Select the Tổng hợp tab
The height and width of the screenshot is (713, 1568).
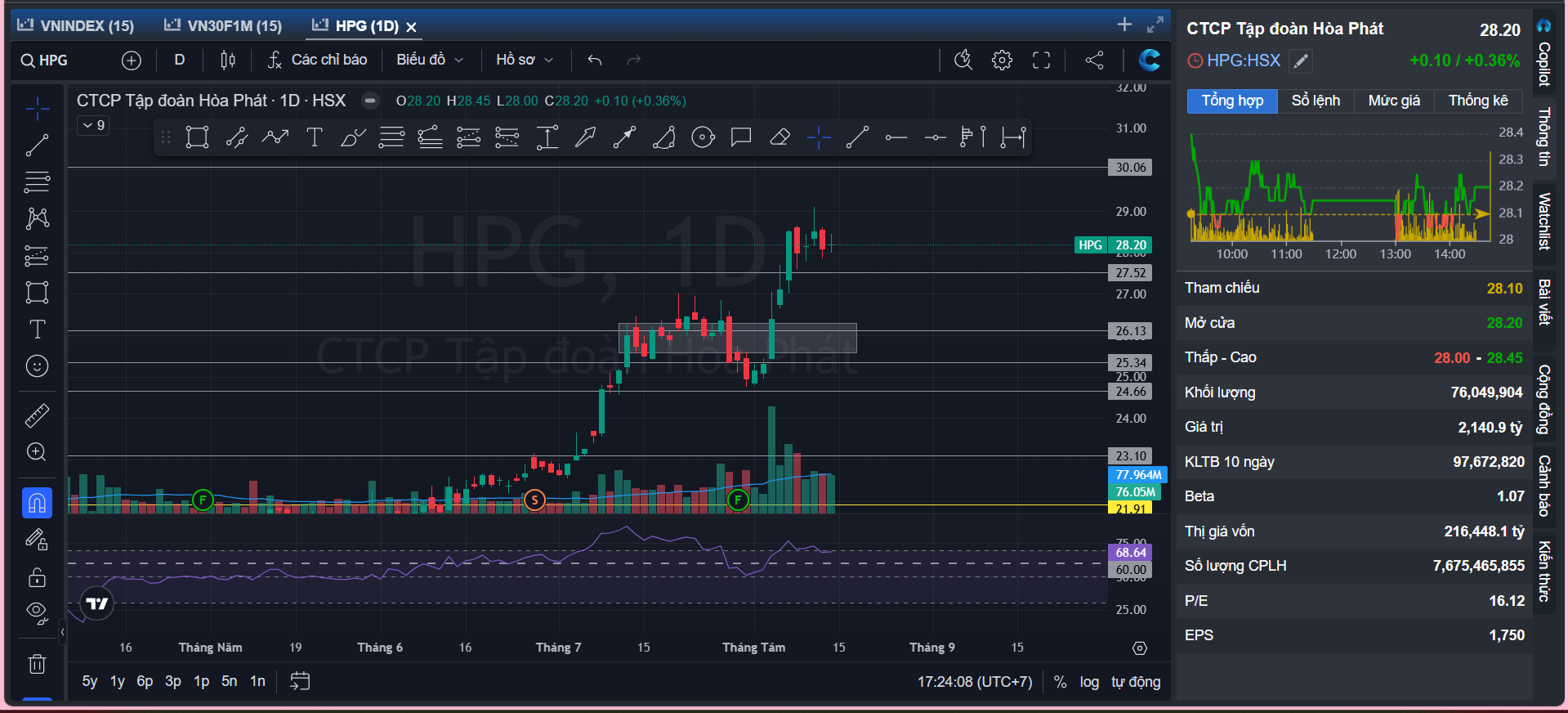click(x=1232, y=101)
